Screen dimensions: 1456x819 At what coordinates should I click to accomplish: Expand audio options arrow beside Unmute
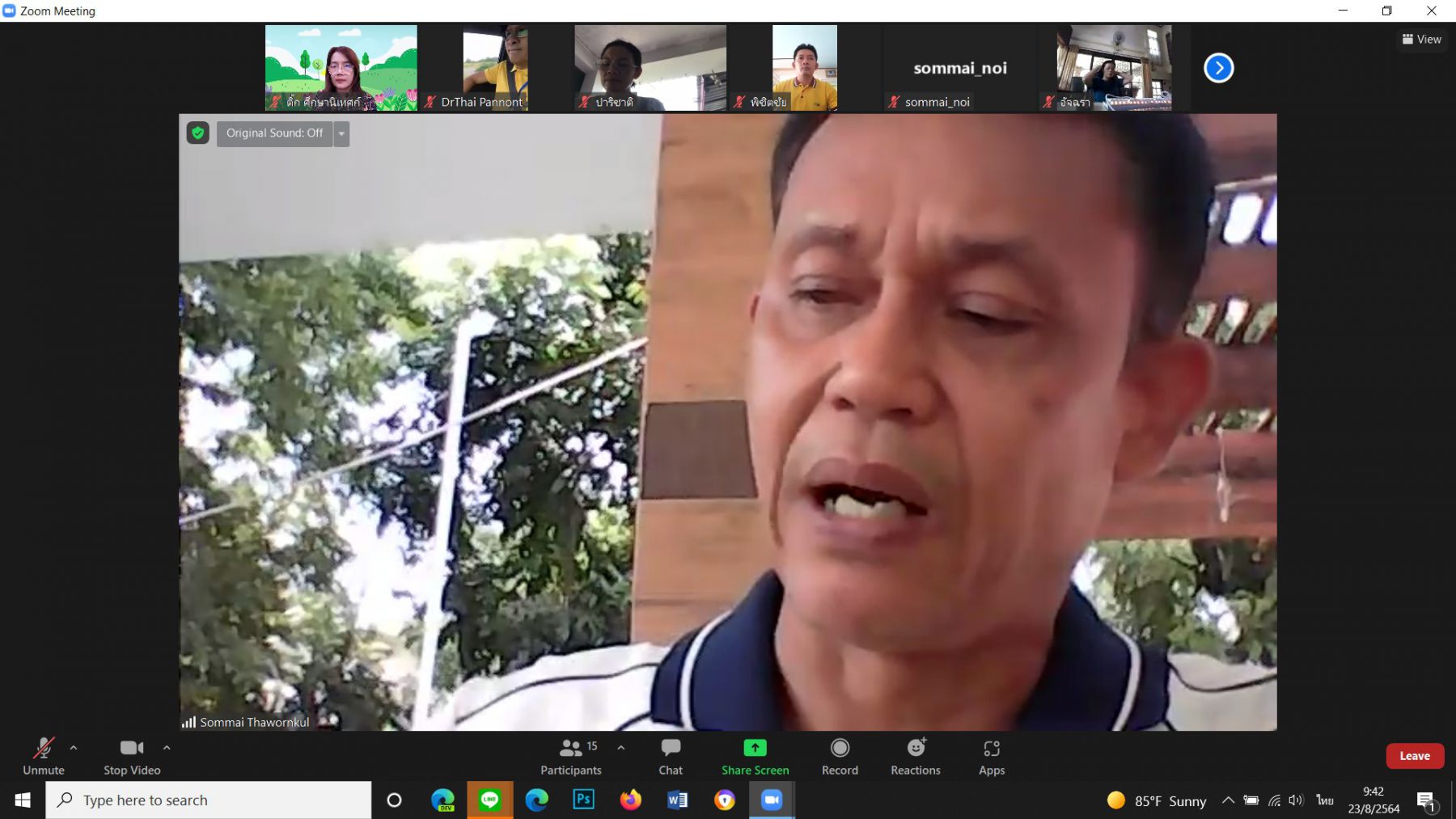[x=74, y=748]
